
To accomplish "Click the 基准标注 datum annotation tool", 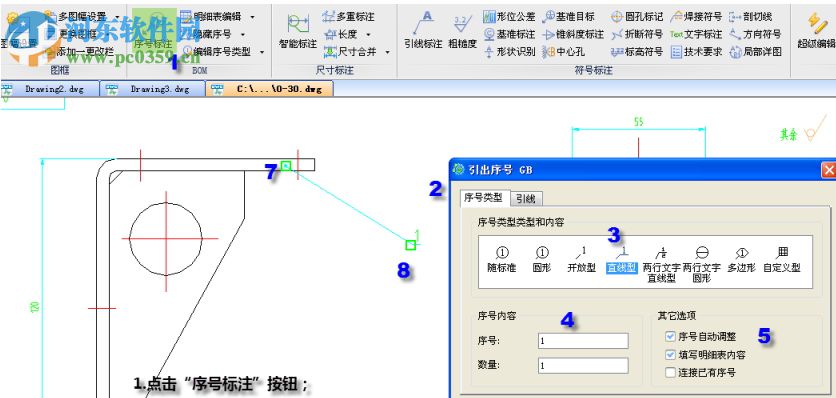I will (509, 34).
